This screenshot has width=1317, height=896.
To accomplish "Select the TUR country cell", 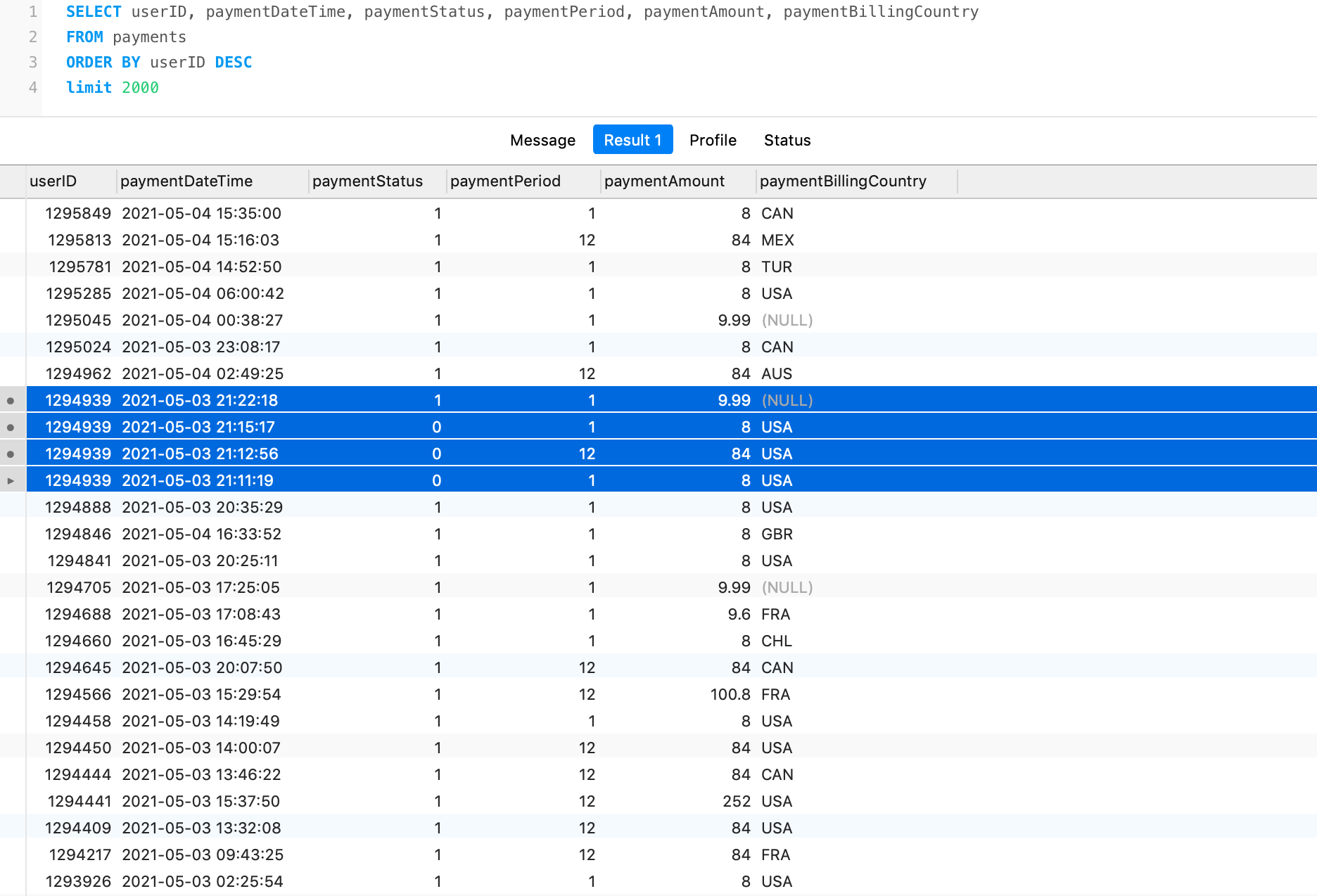I will (x=777, y=267).
